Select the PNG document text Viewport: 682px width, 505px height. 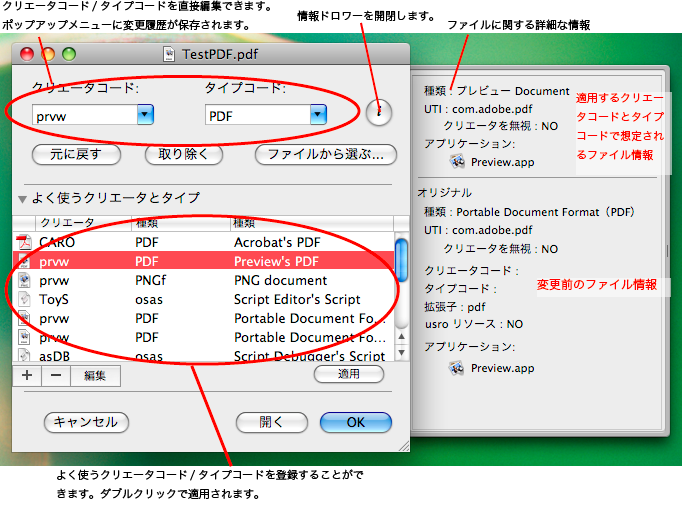pos(281,281)
